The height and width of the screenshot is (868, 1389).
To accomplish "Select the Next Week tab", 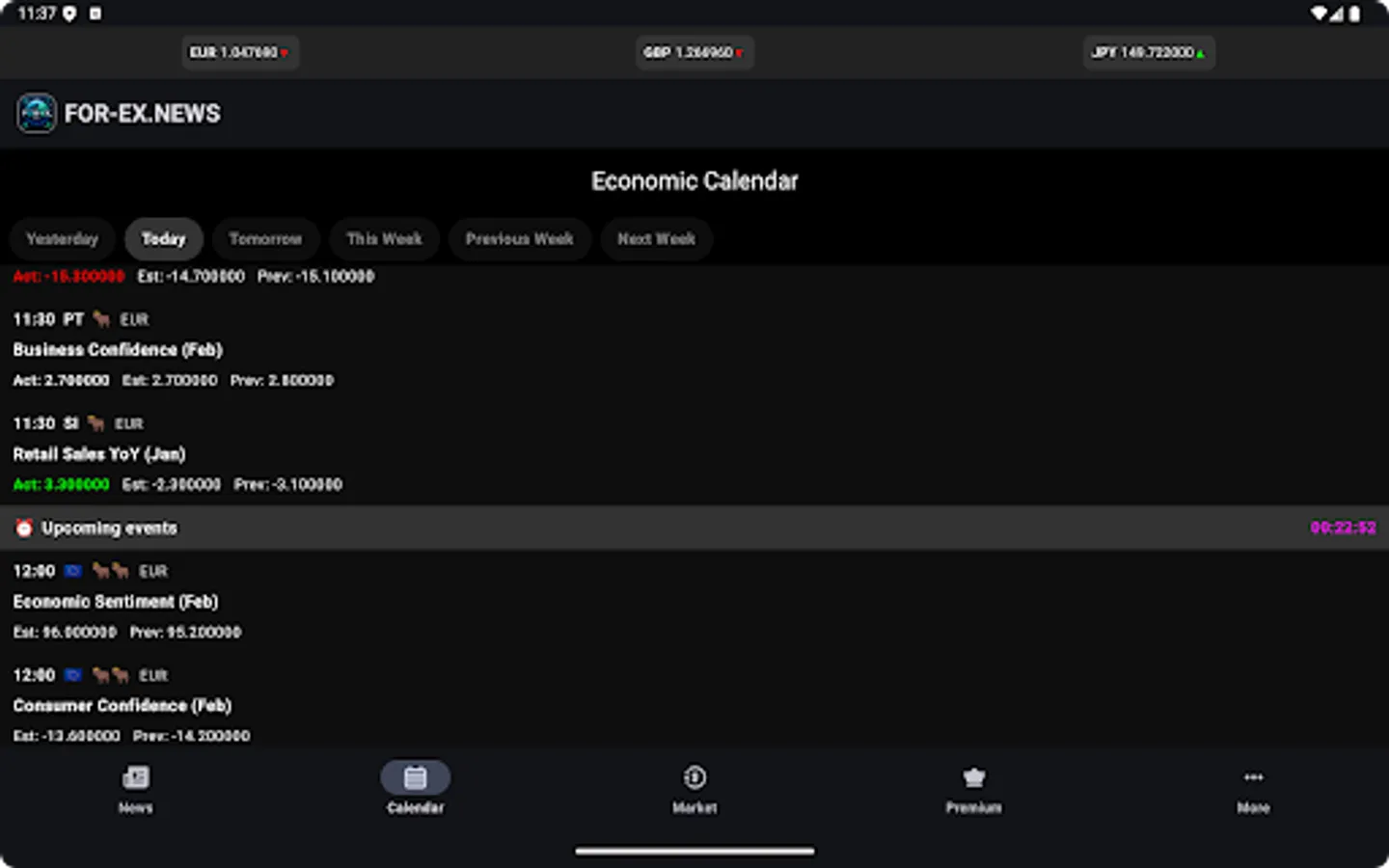I will 656,239.
